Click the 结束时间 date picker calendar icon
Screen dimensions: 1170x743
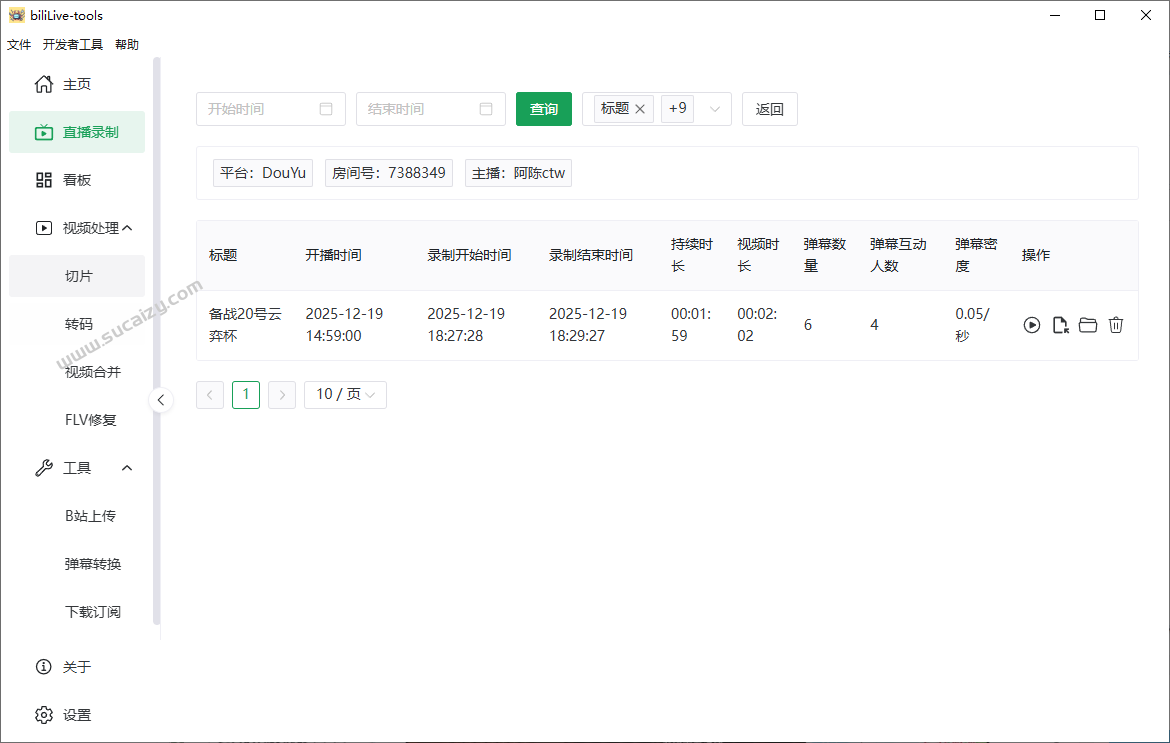487,108
